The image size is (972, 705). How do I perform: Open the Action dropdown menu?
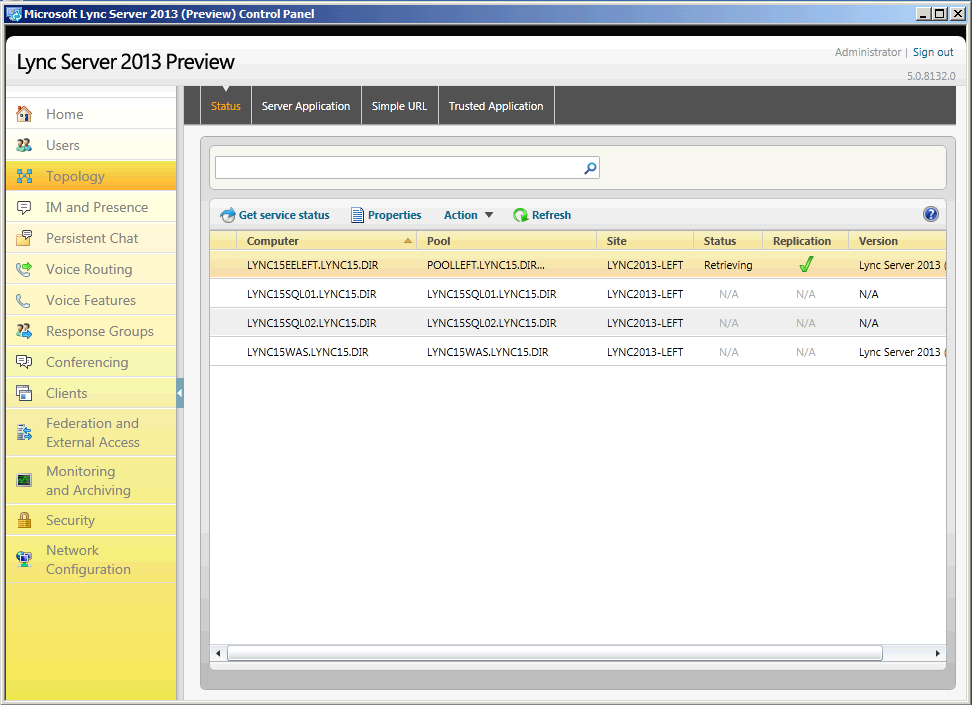click(x=468, y=214)
